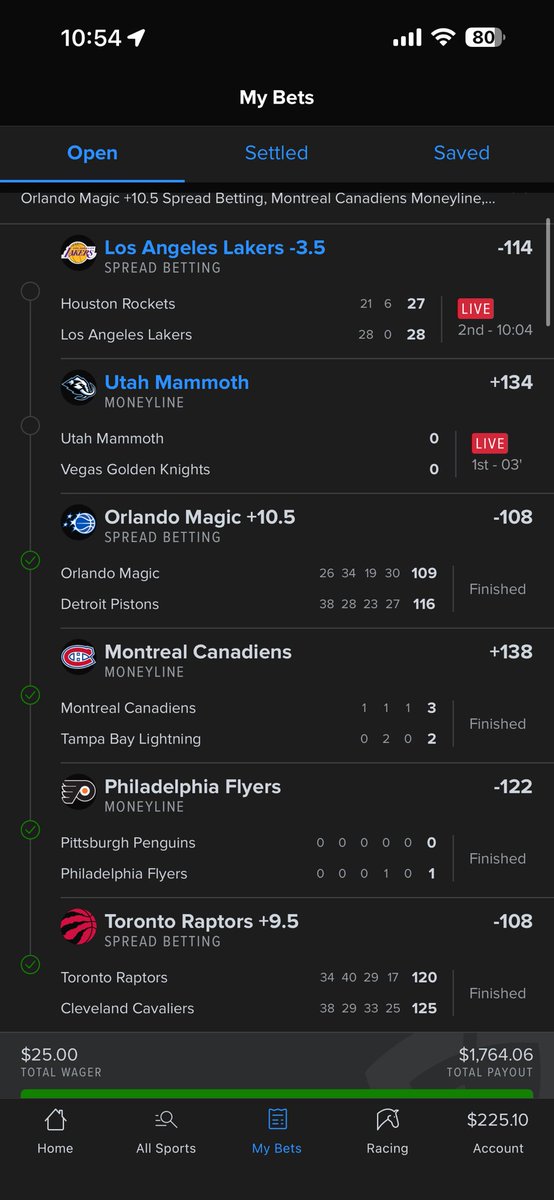Viewport: 554px width, 1200px height.
Task: Tap the Utah Mammoth team logo
Action: (79, 388)
